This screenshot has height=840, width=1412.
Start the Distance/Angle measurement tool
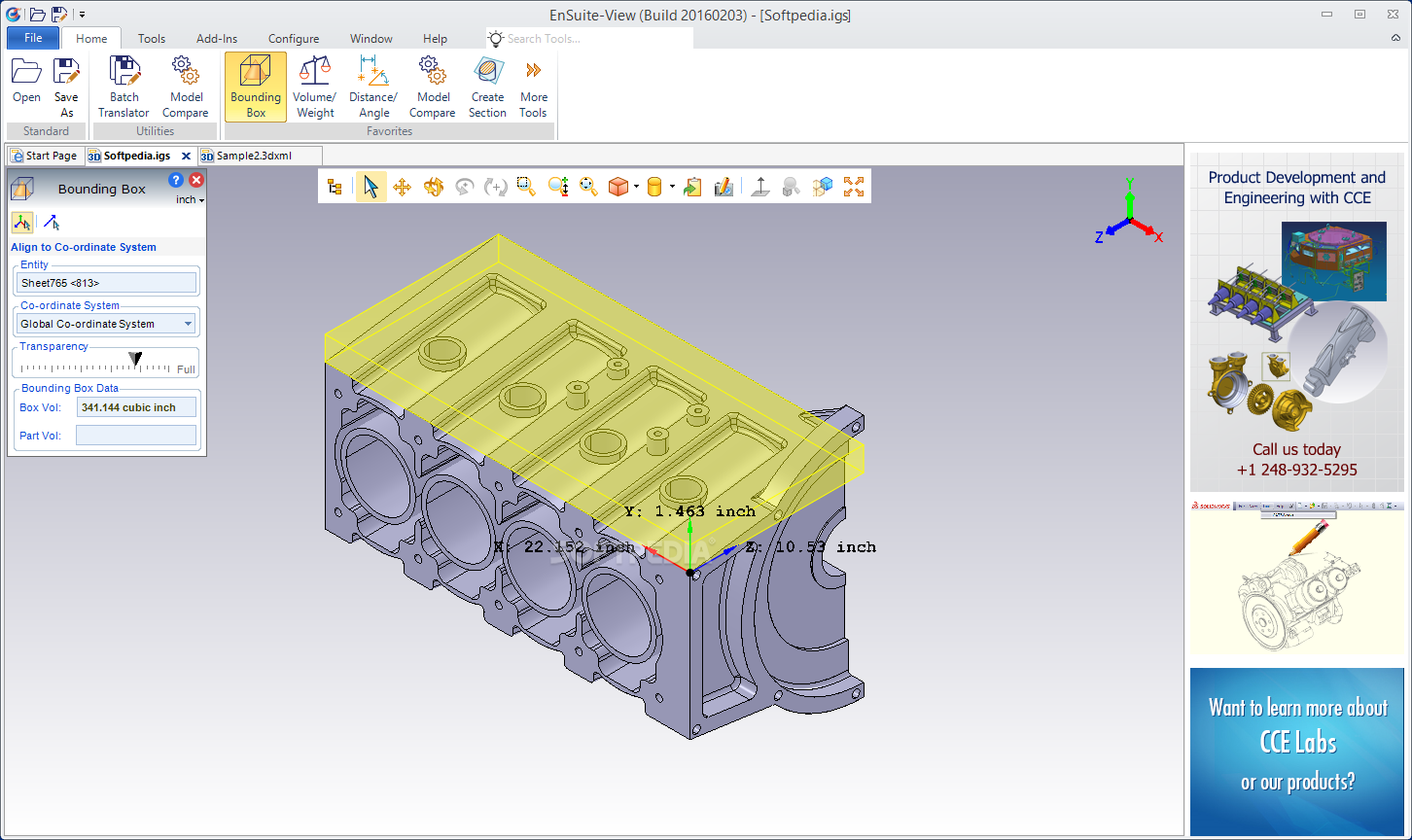click(x=373, y=87)
